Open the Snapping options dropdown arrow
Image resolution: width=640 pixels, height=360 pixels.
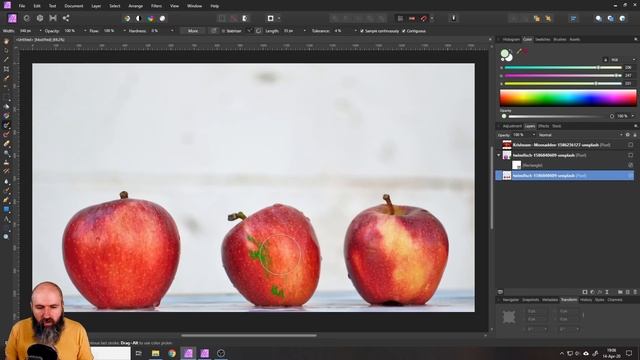point(432,18)
